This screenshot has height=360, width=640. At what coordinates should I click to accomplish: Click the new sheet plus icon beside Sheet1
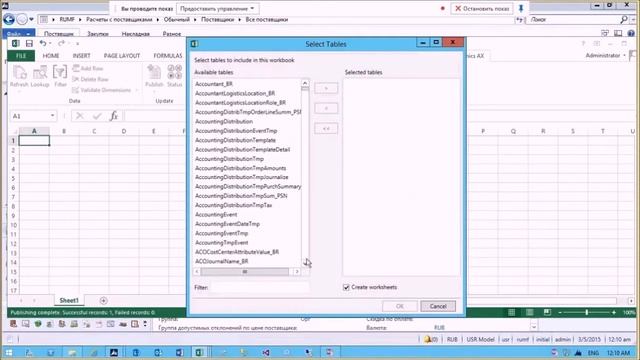103,301
